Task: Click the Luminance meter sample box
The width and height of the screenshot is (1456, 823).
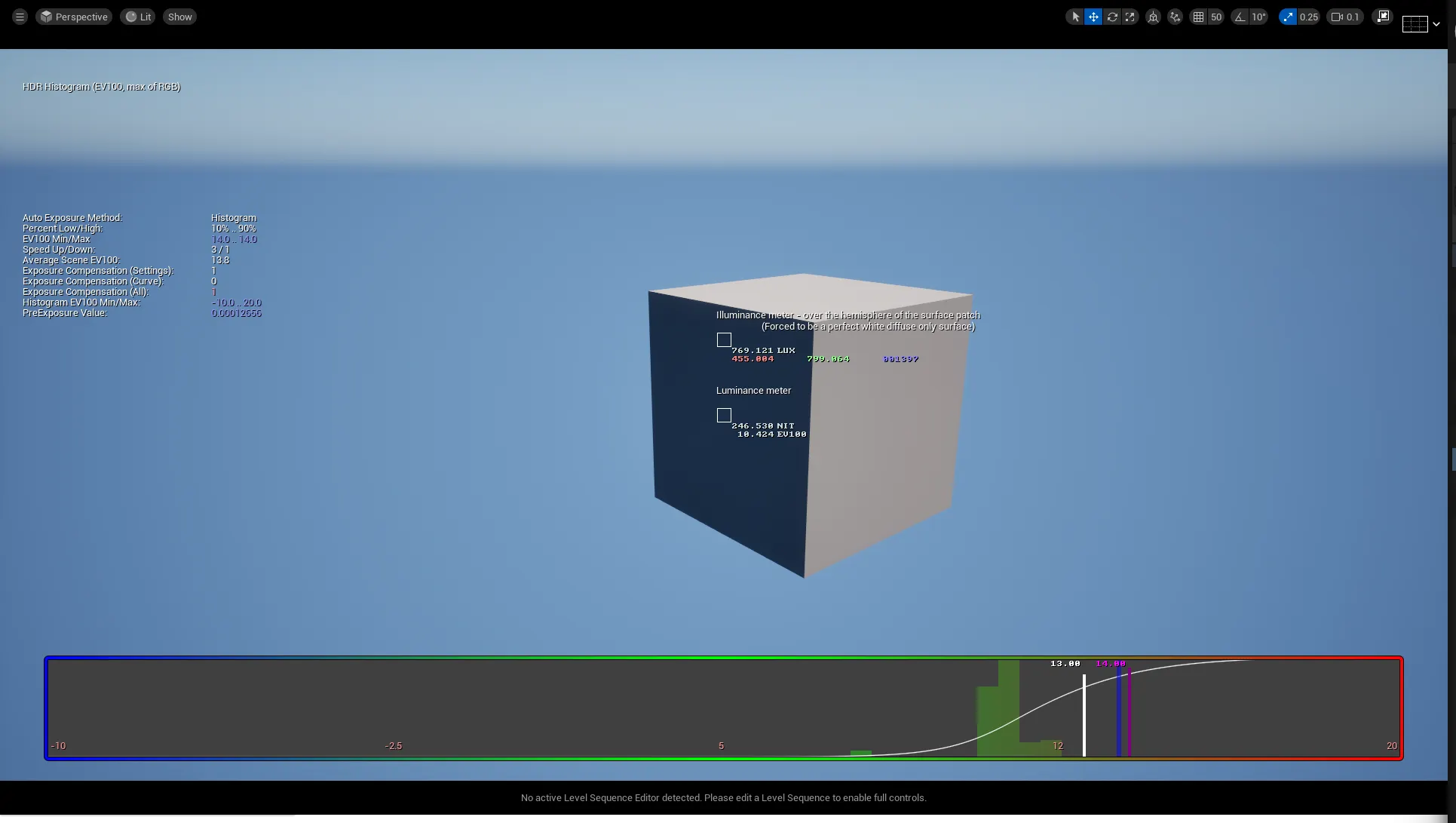Action: click(x=724, y=416)
